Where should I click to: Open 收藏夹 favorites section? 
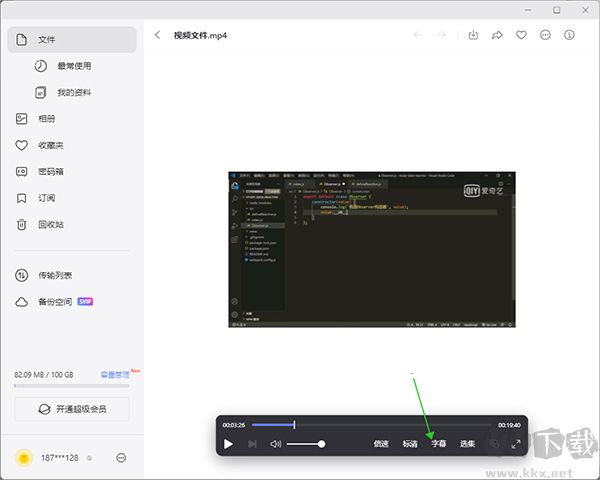[51, 145]
